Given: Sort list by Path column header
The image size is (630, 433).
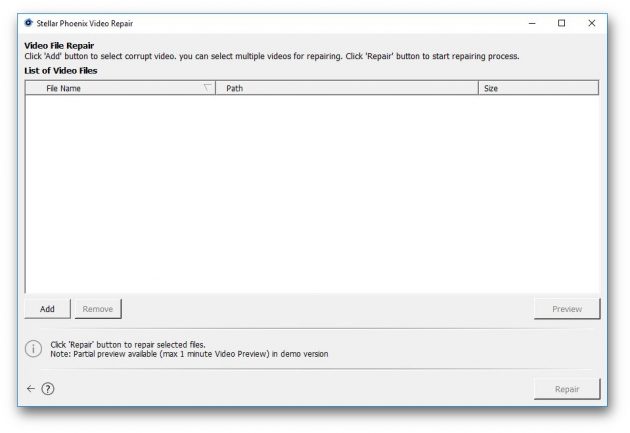Looking at the screenshot, I should click(x=347, y=88).
